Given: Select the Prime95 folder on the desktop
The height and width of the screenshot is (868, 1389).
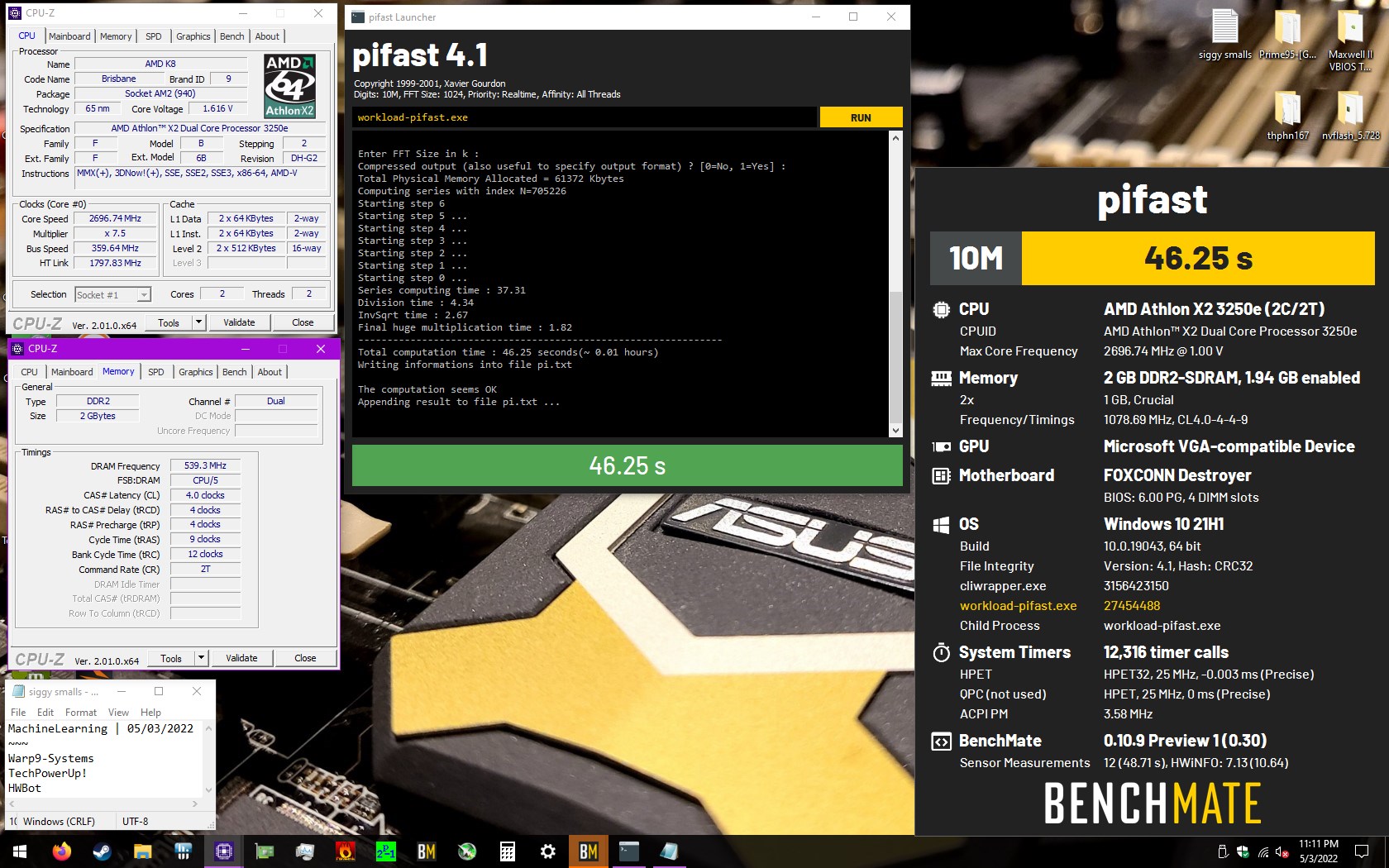Looking at the screenshot, I should (x=1287, y=34).
